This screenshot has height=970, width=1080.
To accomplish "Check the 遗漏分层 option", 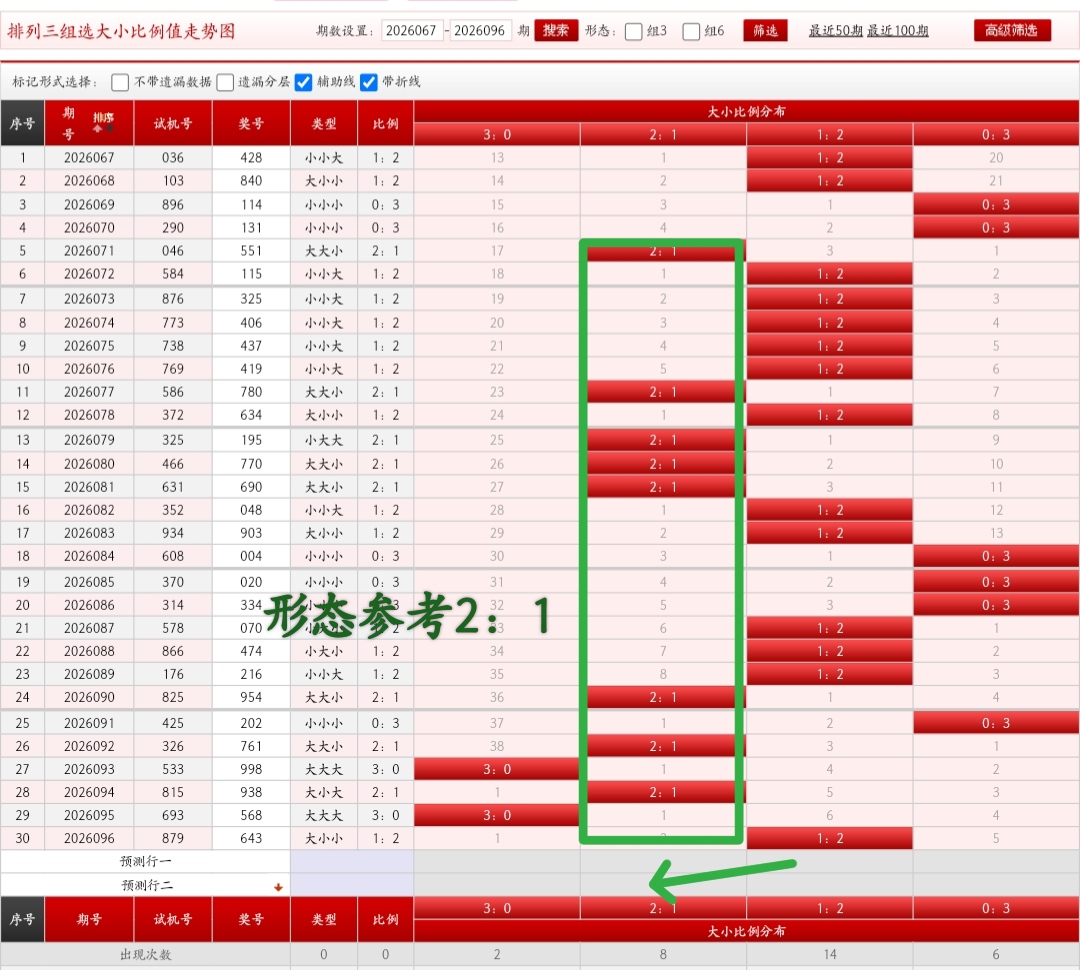I will coord(226,81).
